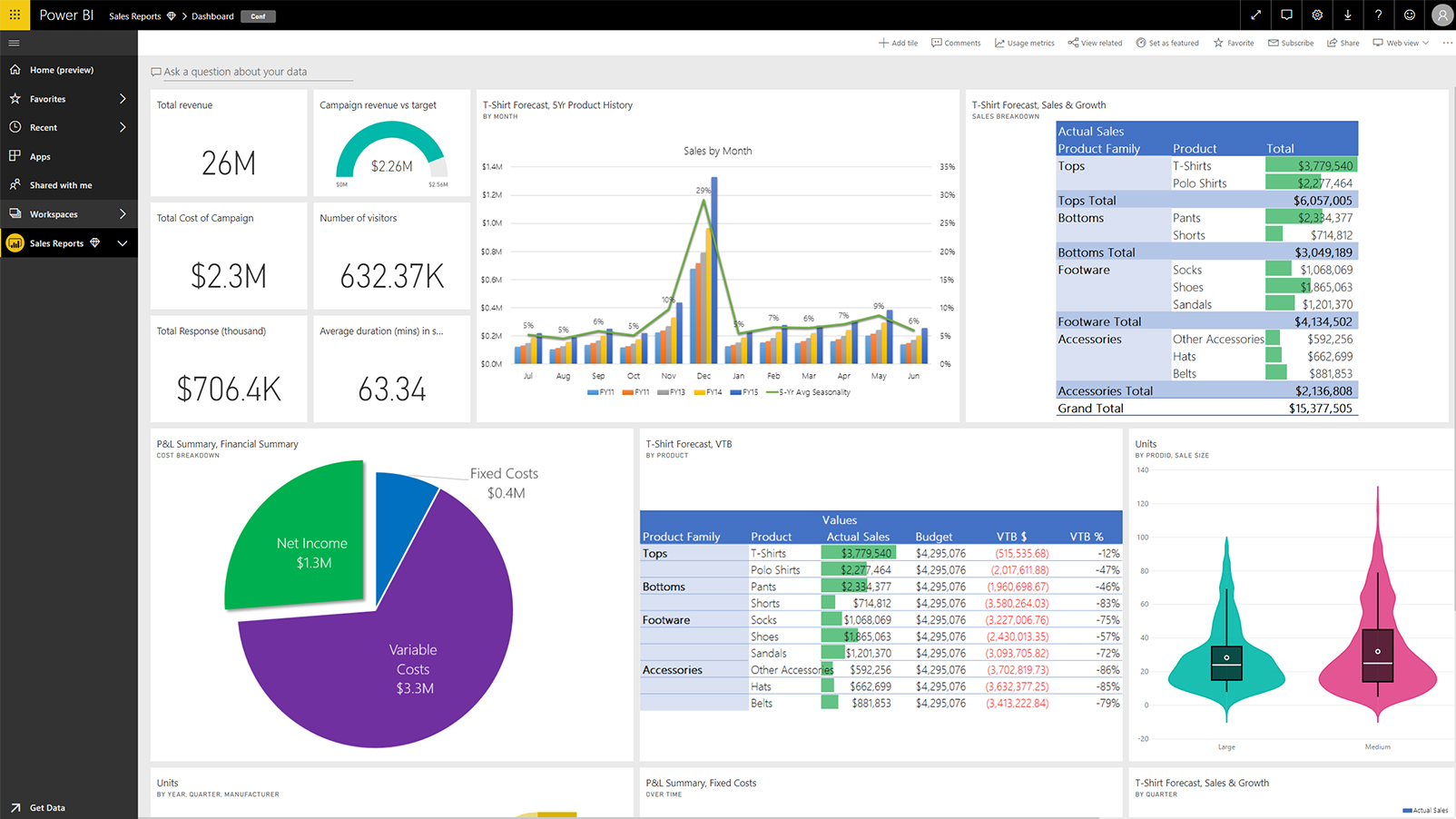This screenshot has width=1456, height=819.
Task: Collapse the Sales Reports workspace
Action: click(x=123, y=242)
